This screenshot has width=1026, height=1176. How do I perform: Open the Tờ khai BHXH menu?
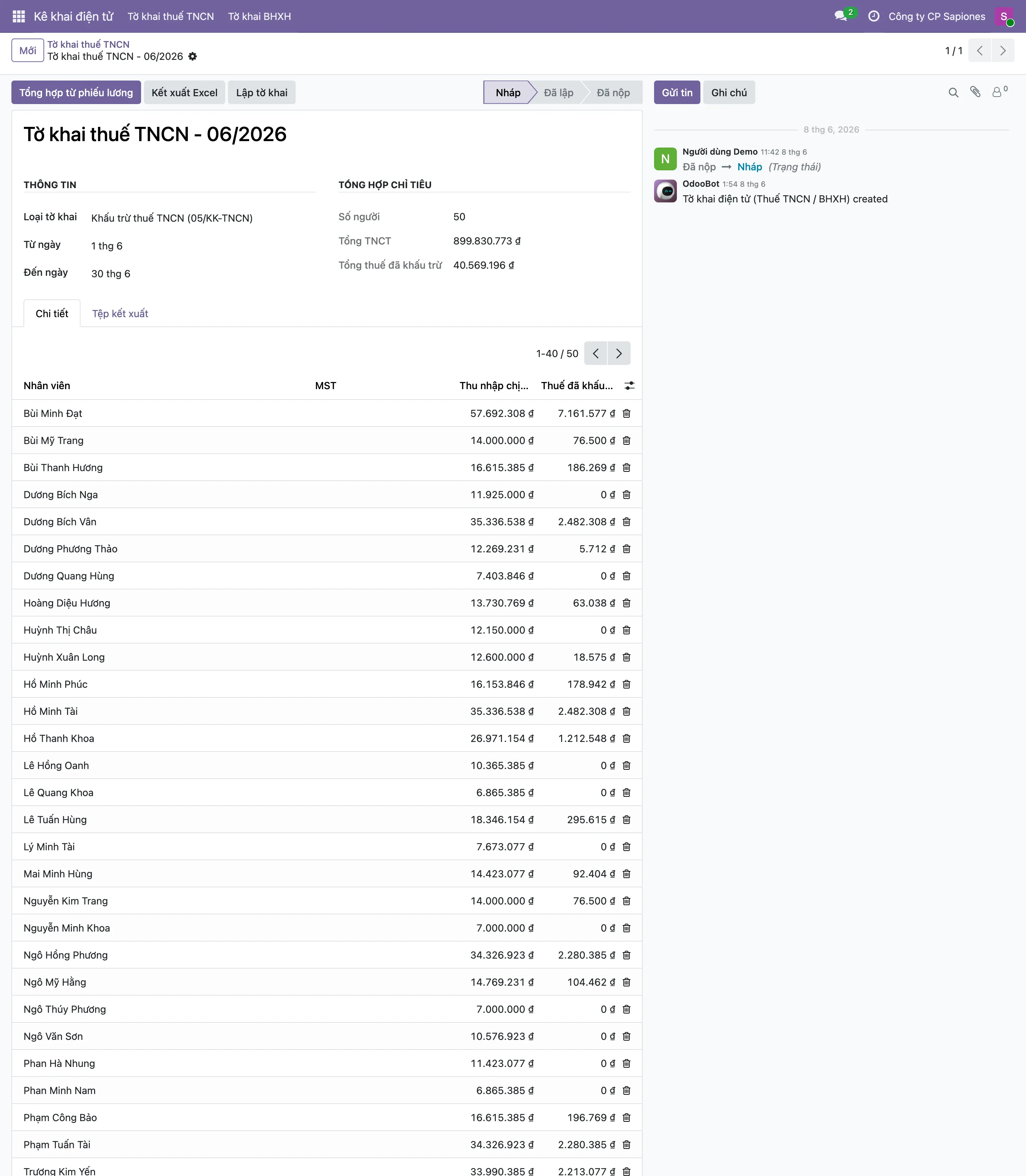pos(259,16)
